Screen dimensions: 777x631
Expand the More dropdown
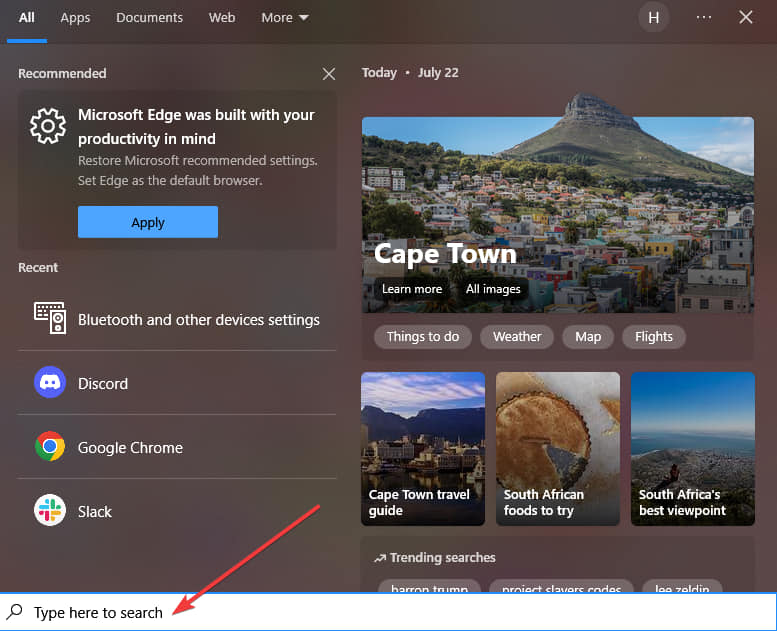coord(285,18)
